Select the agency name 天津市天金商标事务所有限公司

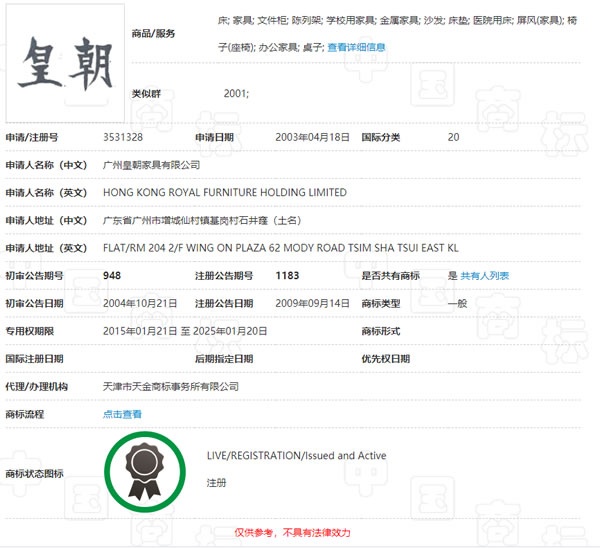click(x=171, y=387)
